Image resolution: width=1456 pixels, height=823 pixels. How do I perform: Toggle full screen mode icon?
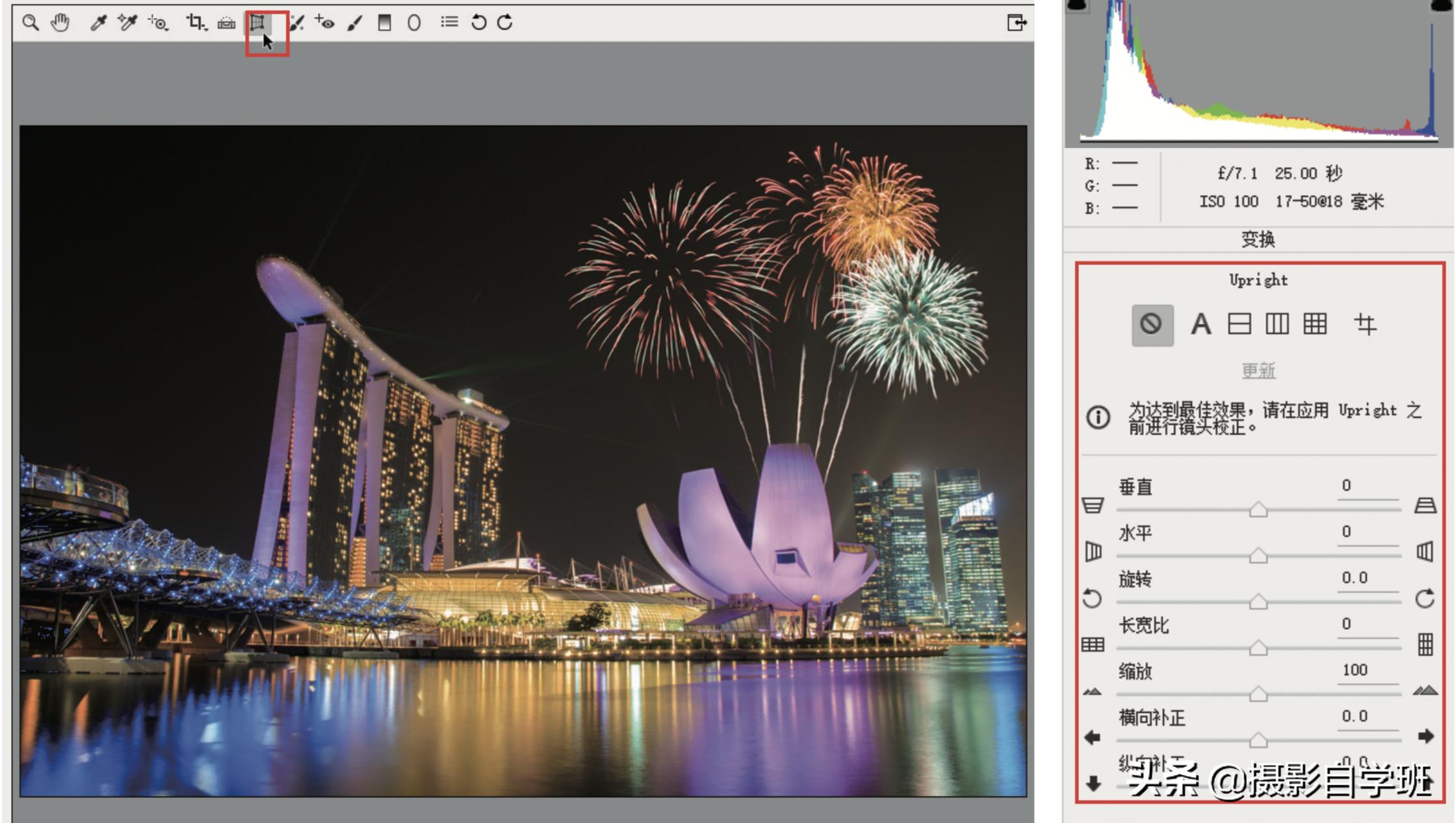1016,23
